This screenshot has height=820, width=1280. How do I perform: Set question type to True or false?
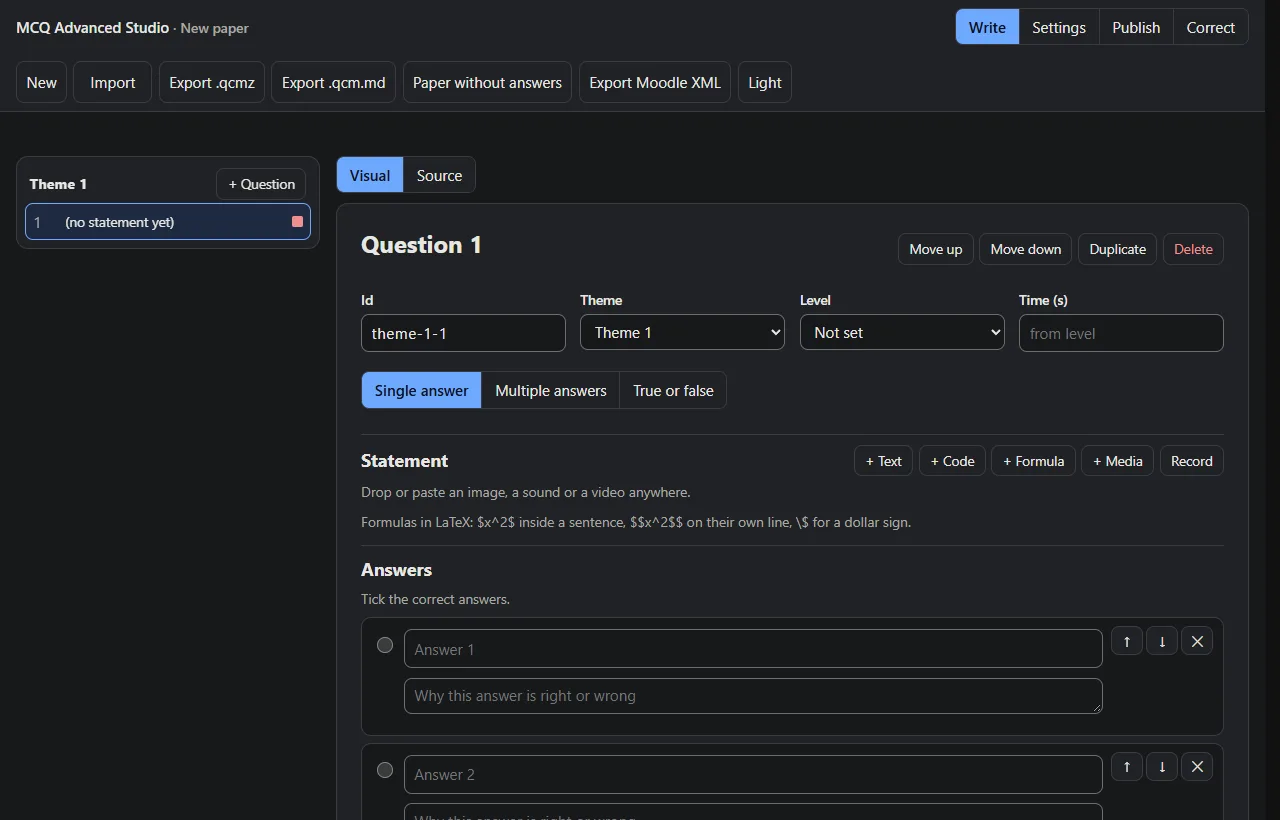tap(673, 391)
